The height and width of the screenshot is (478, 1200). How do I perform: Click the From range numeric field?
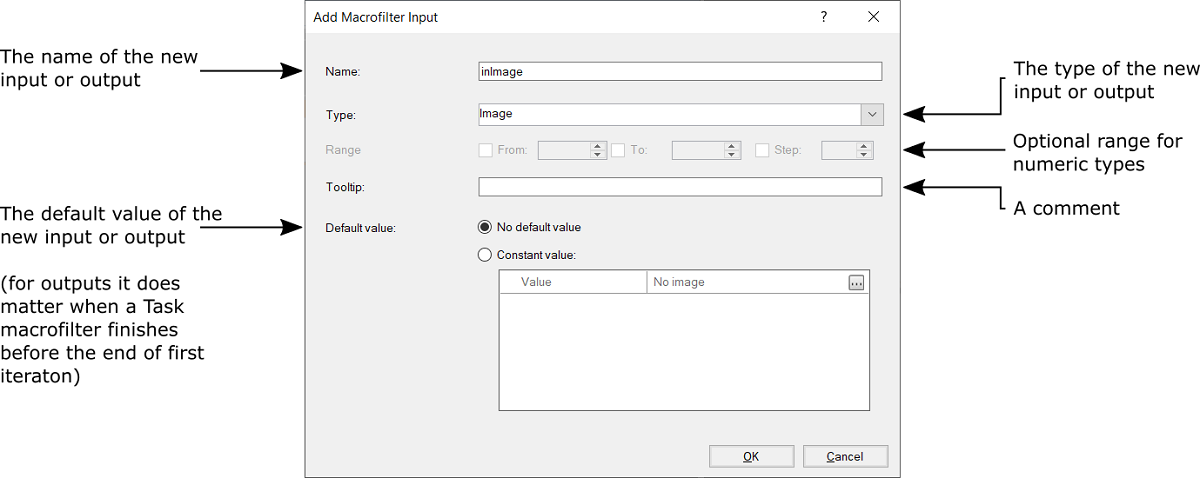pos(564,150)
